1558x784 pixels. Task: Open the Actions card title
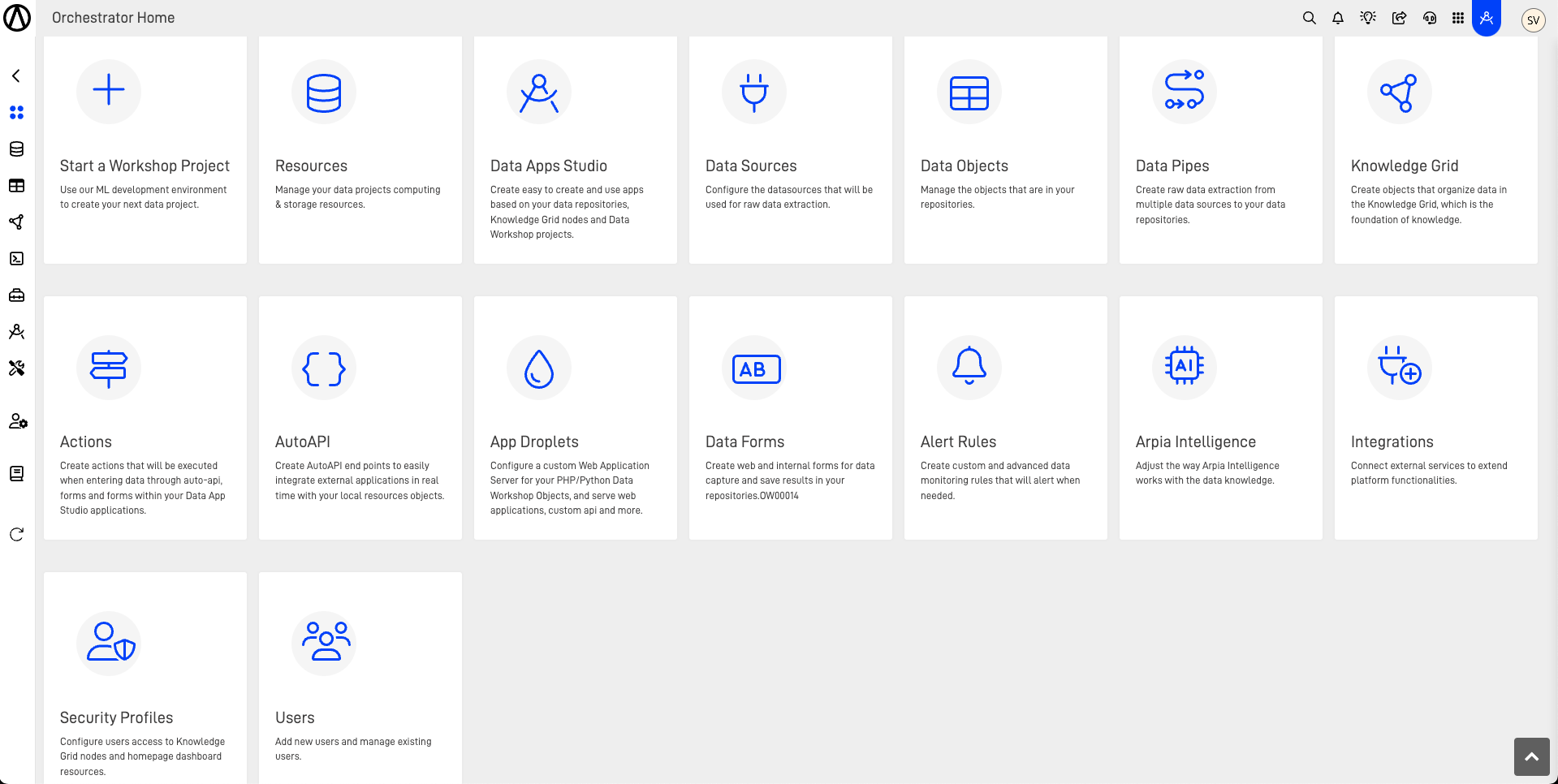pyautogui.click(x=86, y=442)
